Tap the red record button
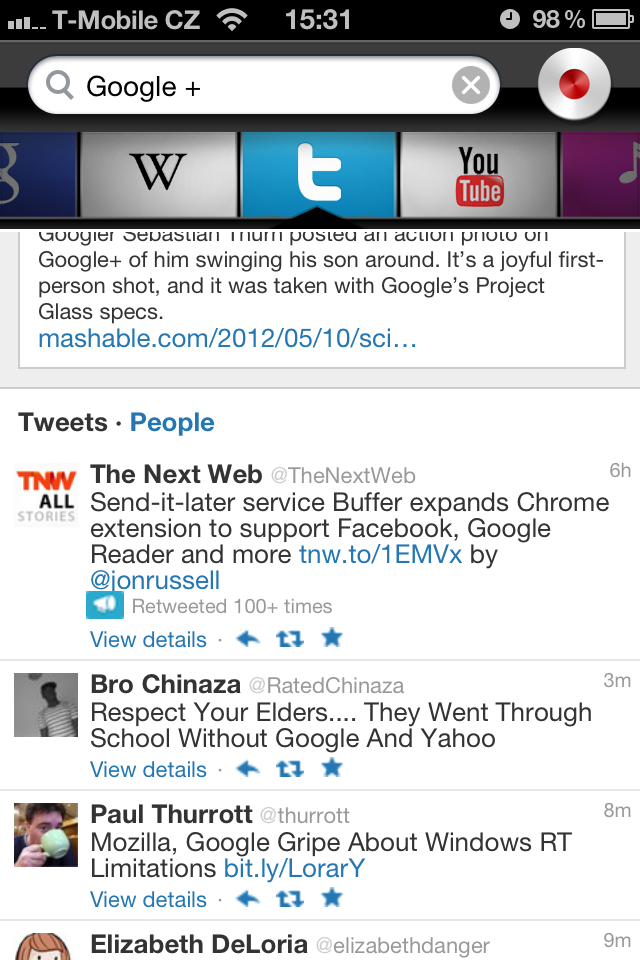Viewport: 640px width, 960px height. (x=574, y=85)
